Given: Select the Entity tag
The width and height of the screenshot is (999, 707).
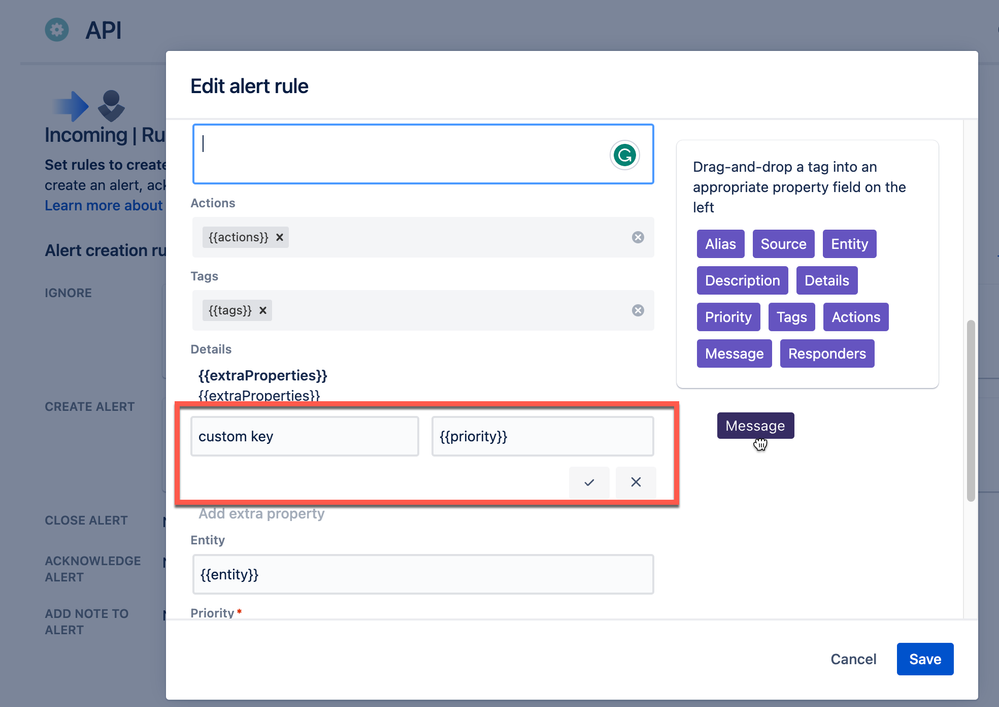Looking at the screenshot, I should pos(849,244).
